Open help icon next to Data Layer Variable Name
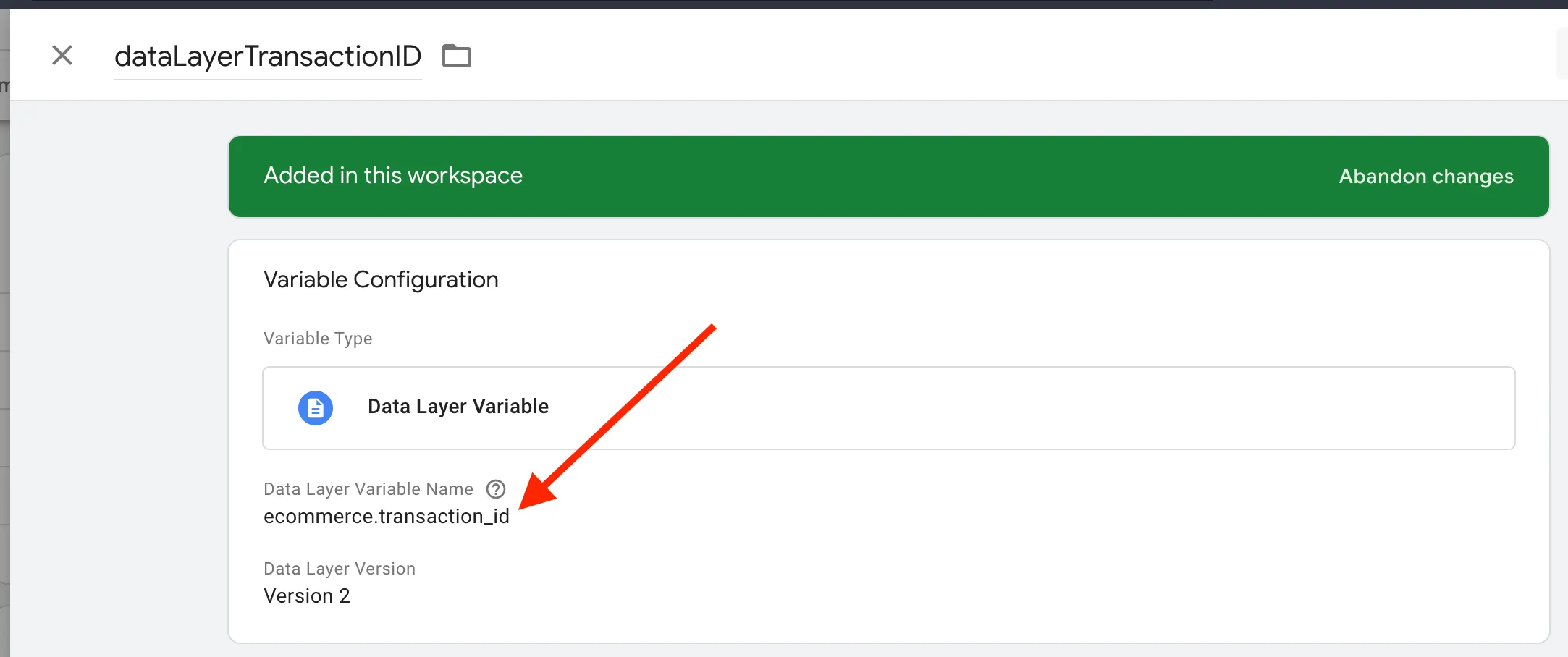This screenshot has height=657, width=1568. tap(496, 489)
